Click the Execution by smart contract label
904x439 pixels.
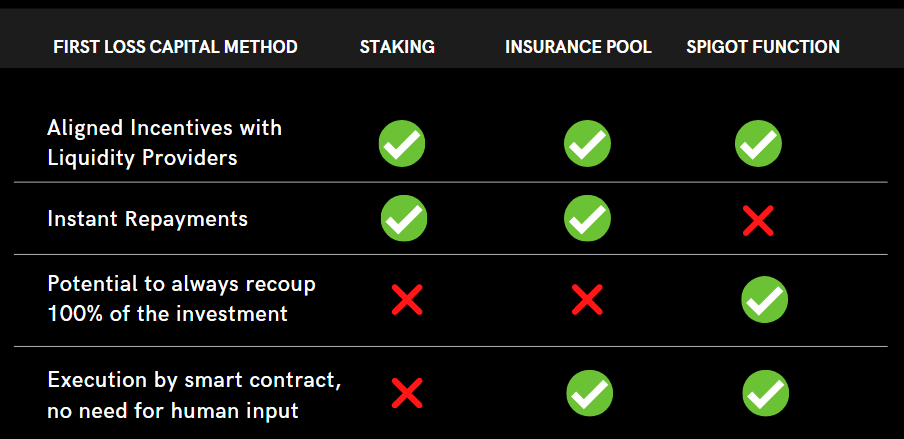click(194, 395)
